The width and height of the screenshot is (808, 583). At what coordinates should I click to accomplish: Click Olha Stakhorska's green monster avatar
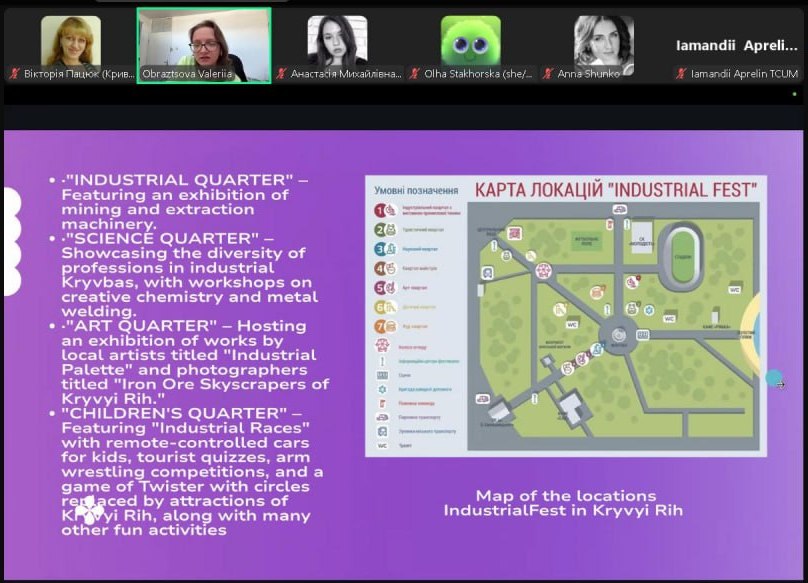(x=471, y=41)
